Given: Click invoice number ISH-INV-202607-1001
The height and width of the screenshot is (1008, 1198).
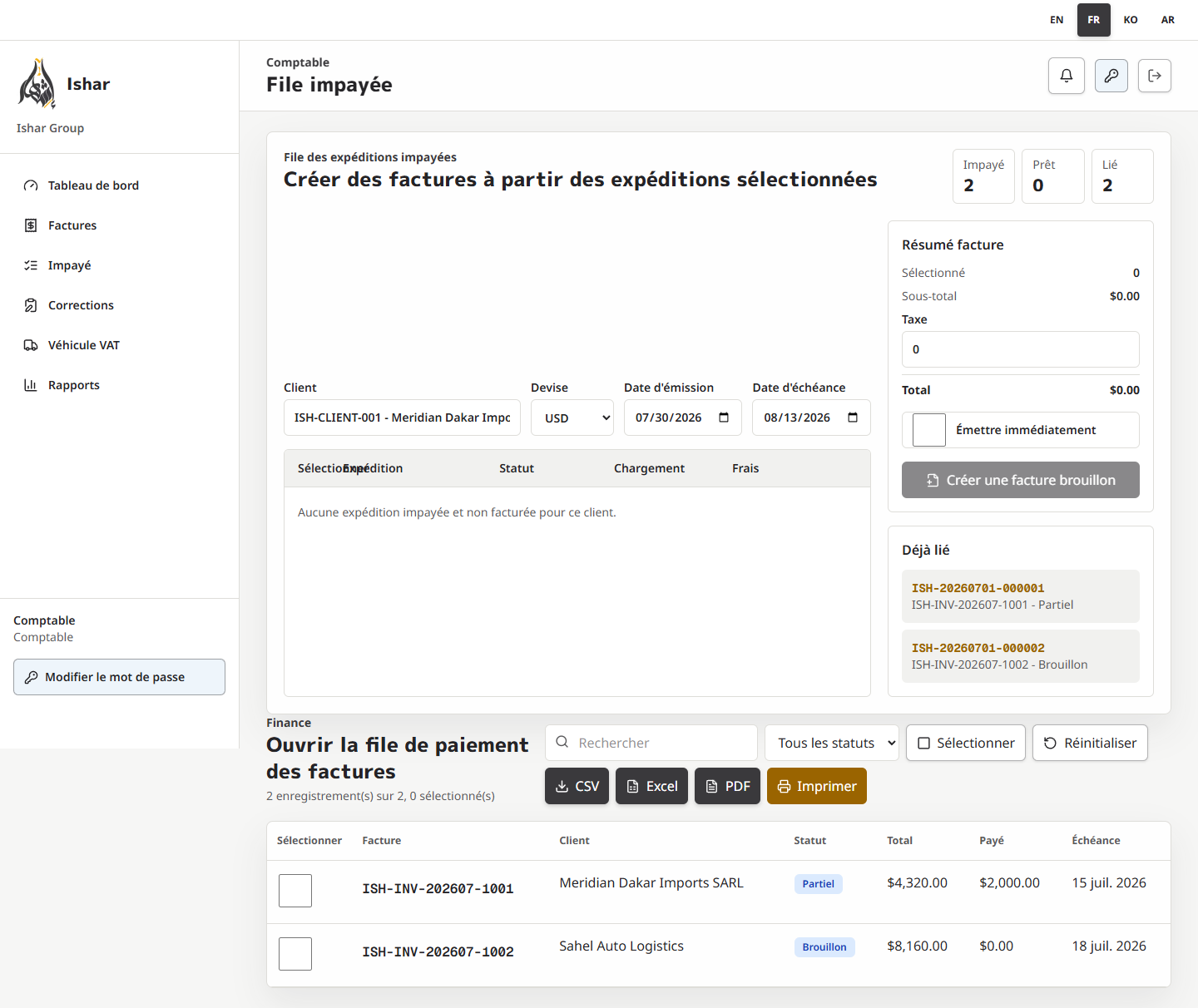Looking at the screenshot, I should [438, 889].
